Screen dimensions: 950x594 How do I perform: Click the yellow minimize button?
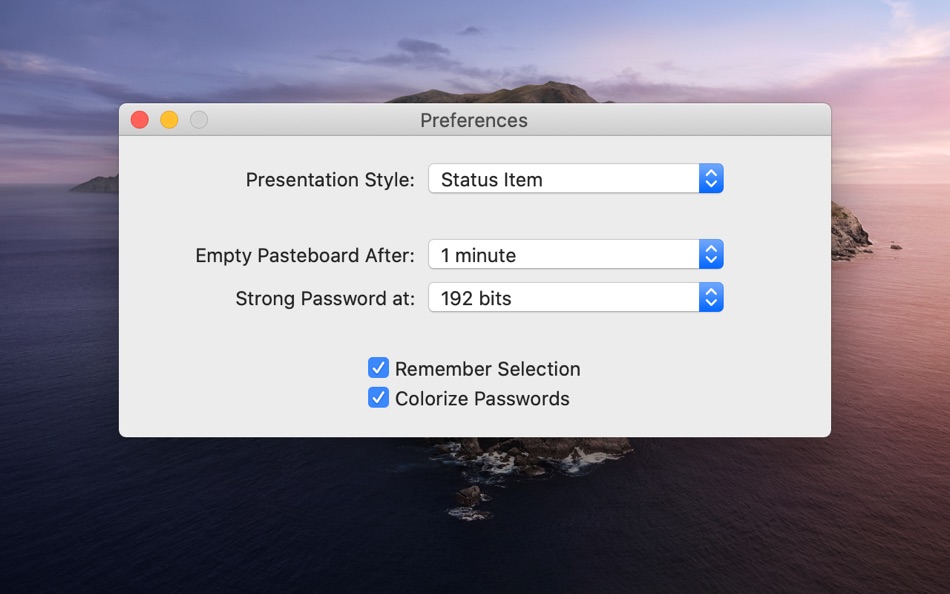coord(169,119)
